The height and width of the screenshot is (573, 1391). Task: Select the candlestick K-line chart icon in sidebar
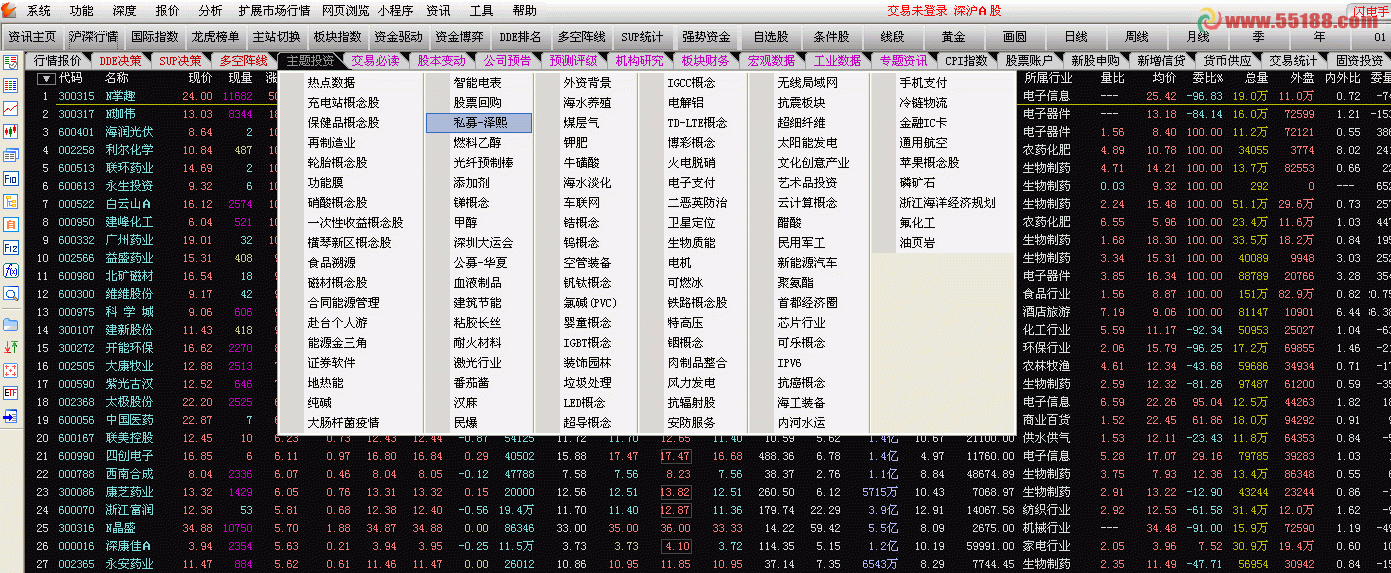point(11,131)
